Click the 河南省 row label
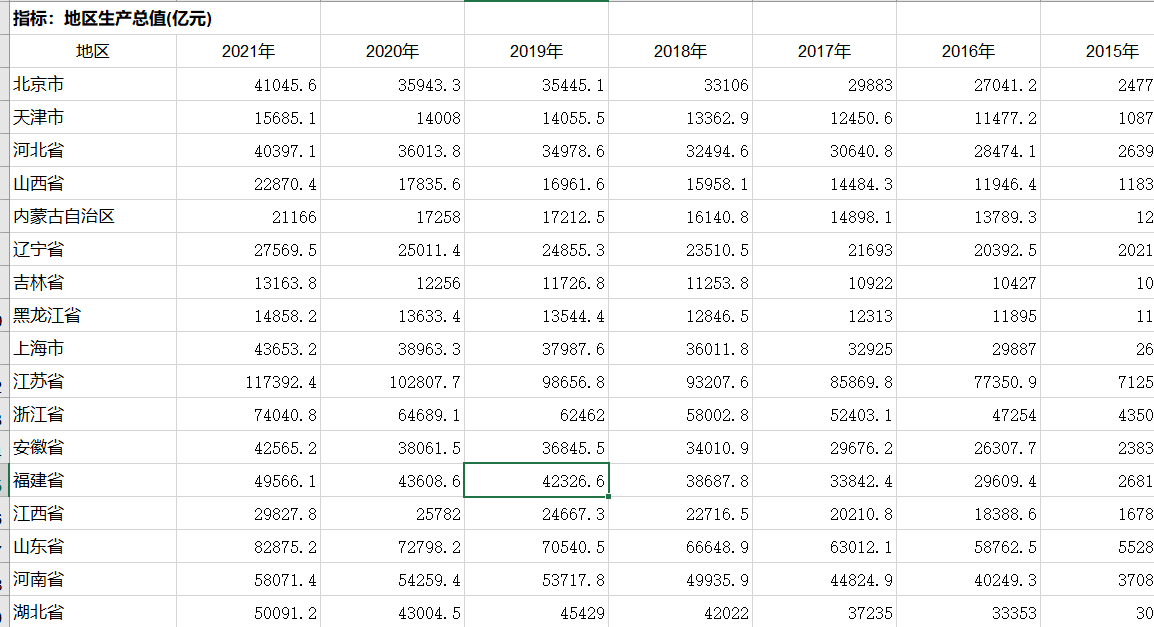1154x627 pixels. (93, 580)
